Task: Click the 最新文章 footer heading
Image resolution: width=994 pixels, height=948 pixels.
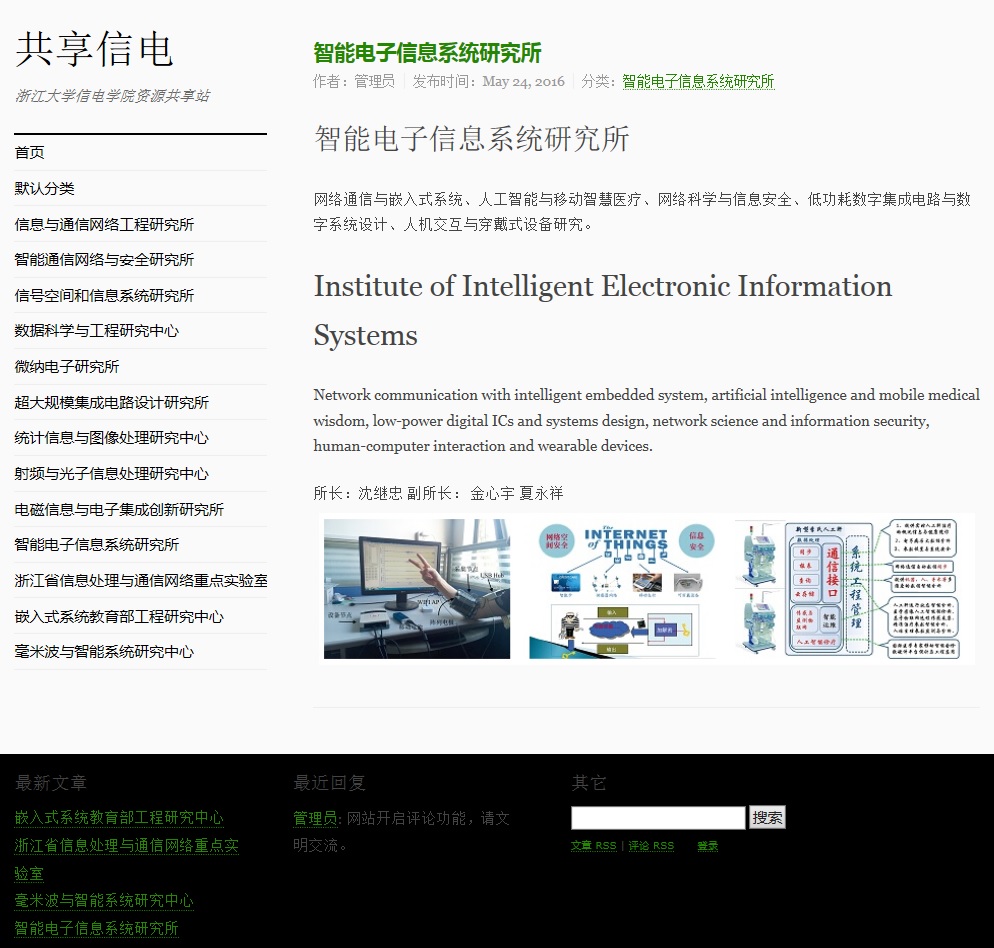Action: pos(51,783)
